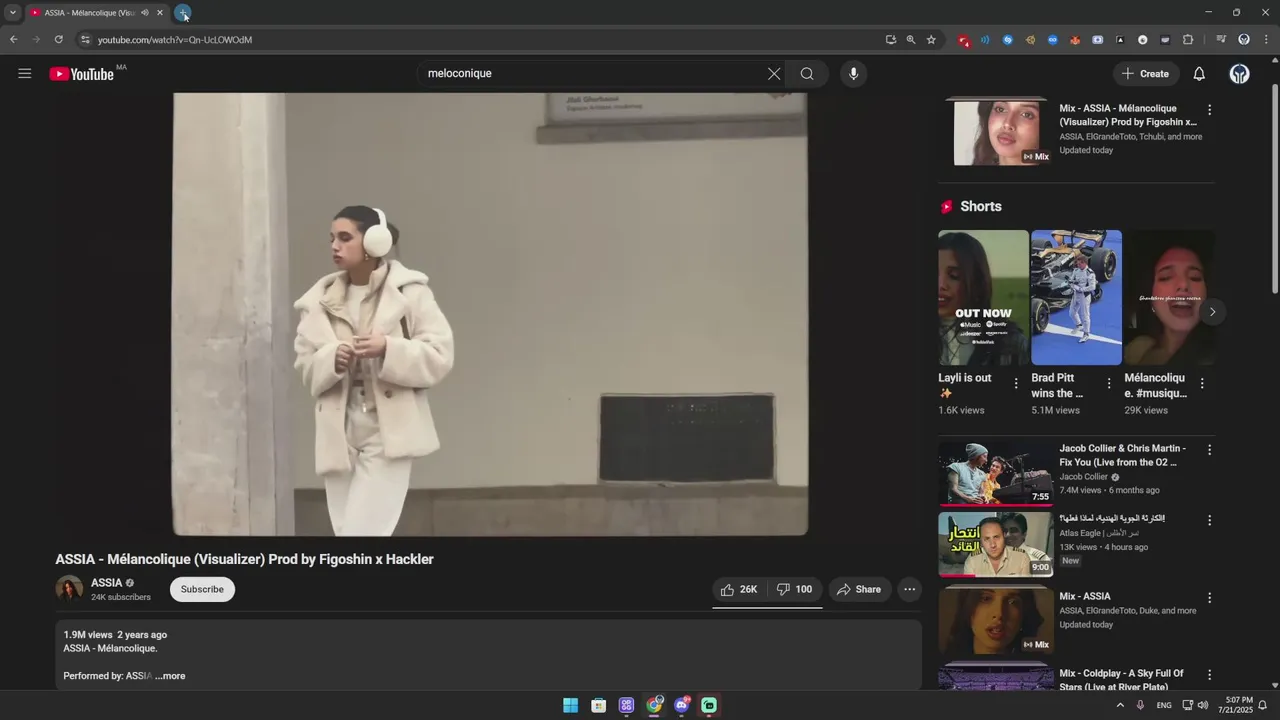The width and height of the screenshot is (1280, 720).
Task: Clear the search box with the X icon
Action: (774, 74)
